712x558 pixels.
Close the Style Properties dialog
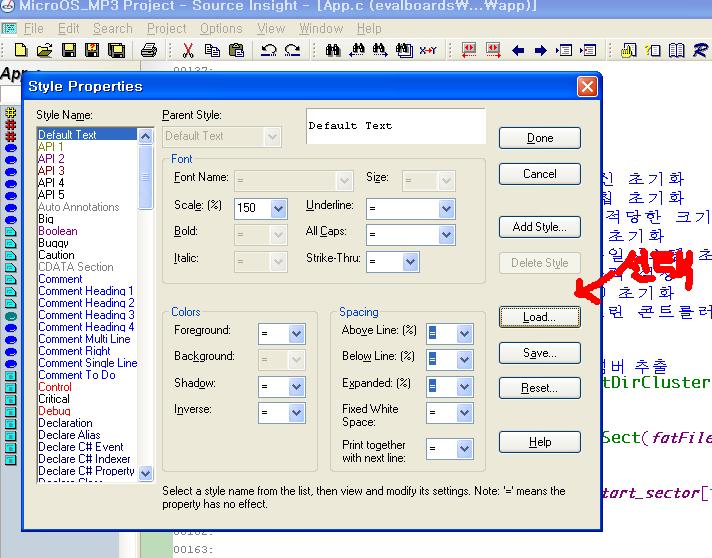[x=587, y=86]
